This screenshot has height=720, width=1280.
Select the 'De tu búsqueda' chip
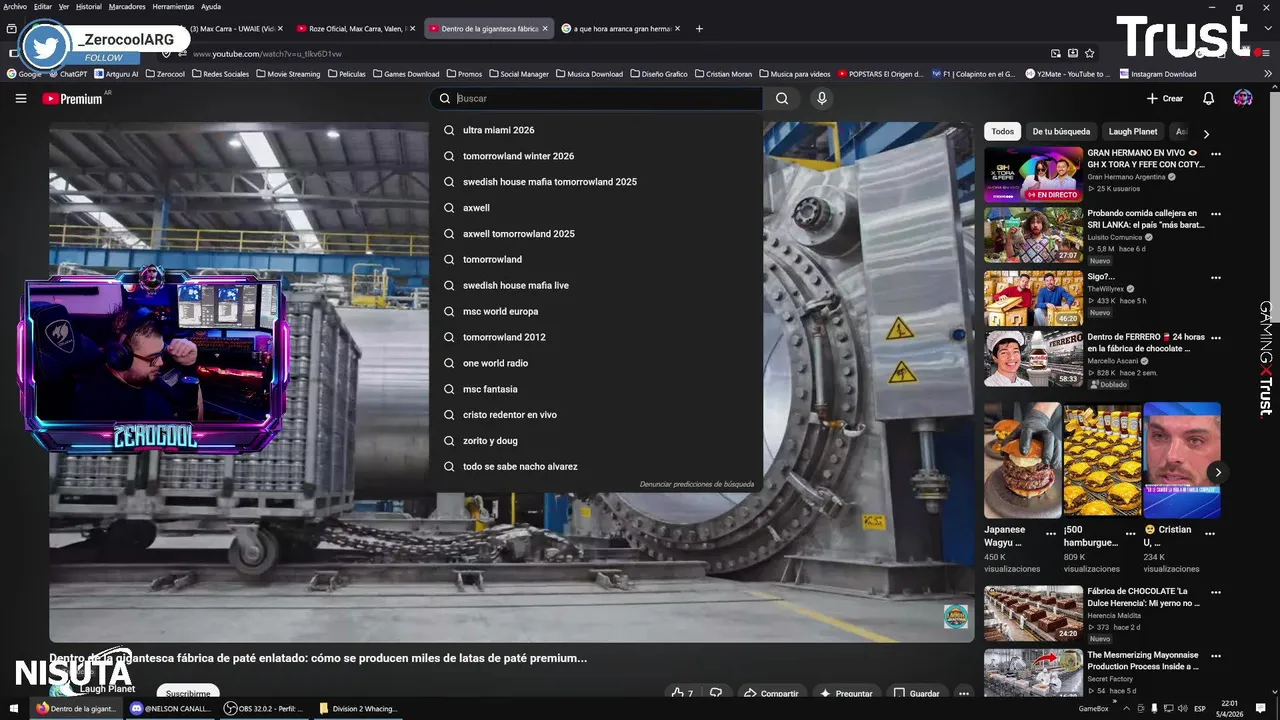click(x=1061, y=131)
